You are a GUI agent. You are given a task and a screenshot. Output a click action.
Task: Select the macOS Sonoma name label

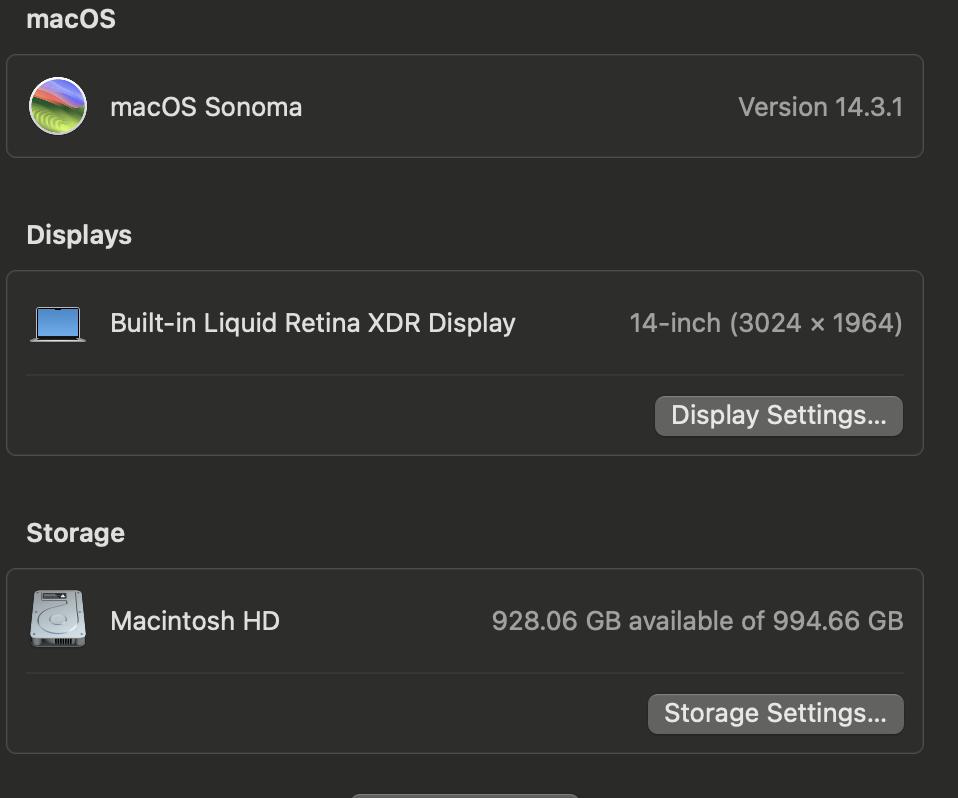click(x=206, y=107)
